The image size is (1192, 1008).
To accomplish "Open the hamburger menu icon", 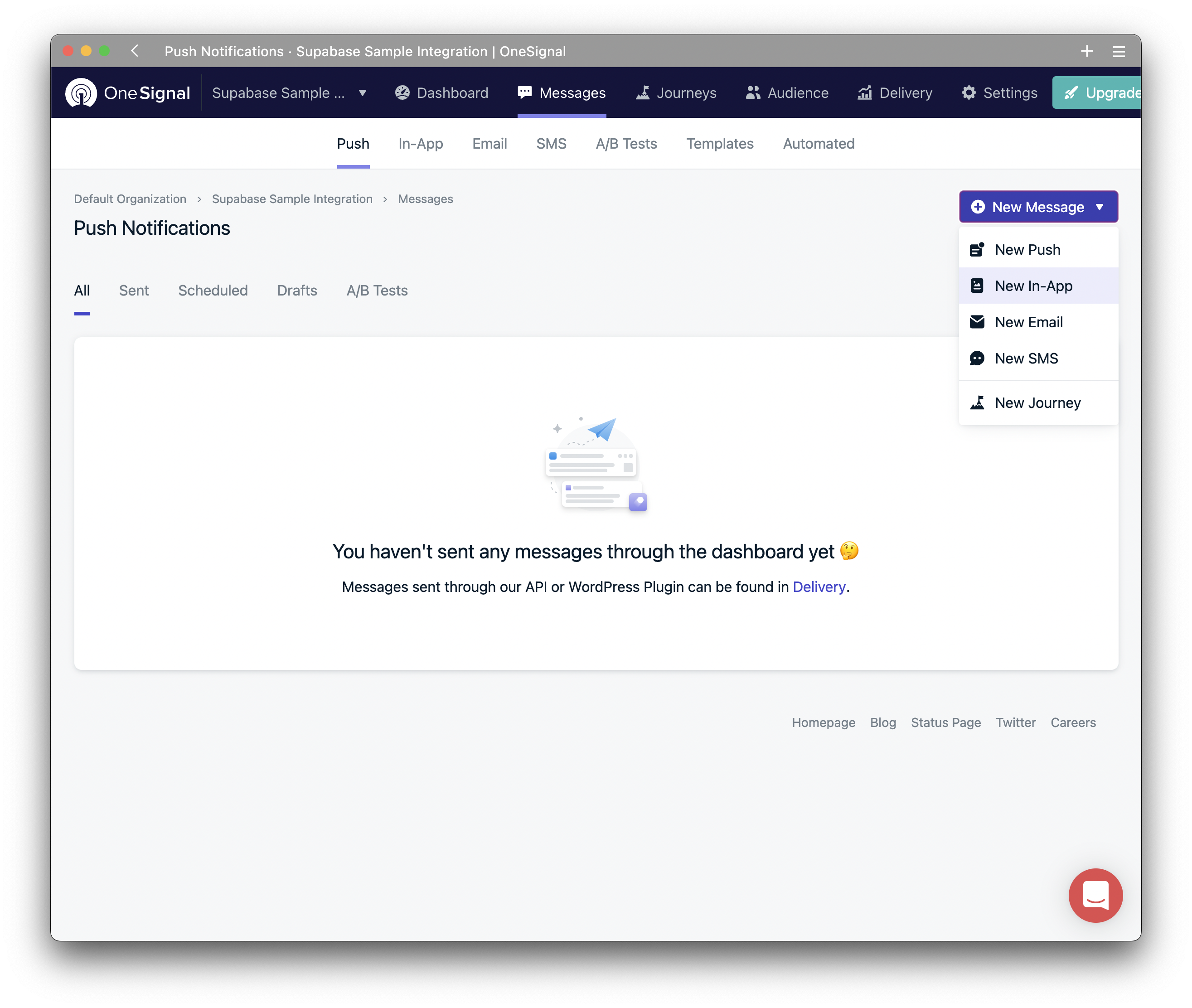I will click(x=1118, y=52).
